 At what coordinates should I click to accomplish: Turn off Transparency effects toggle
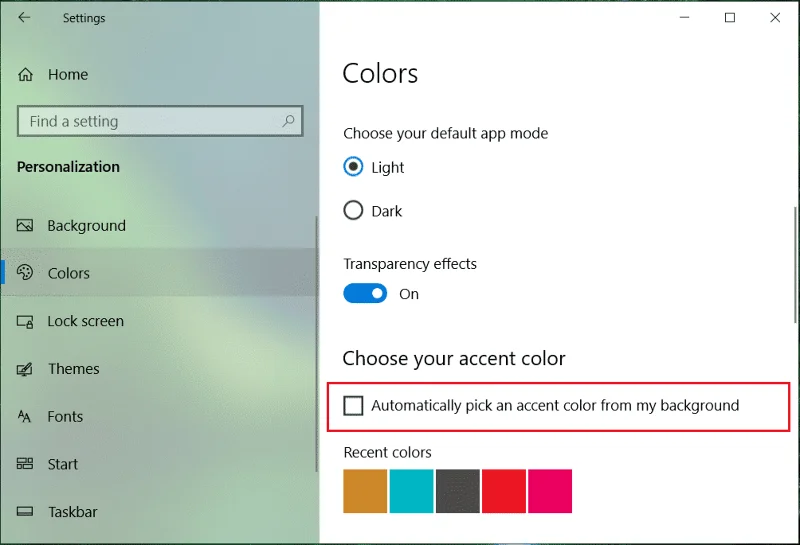tap(365, 293)
